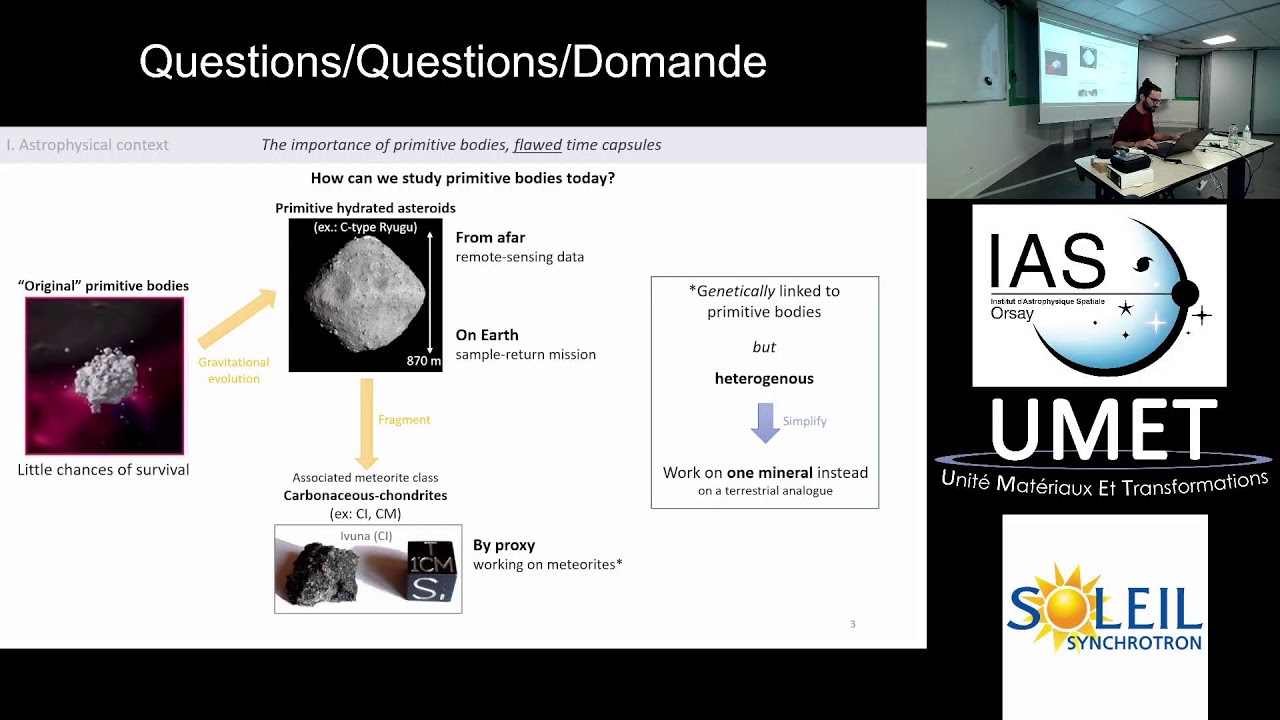The height and width of the screenshot is (720, 1280).
Task: Click 'Associated meteorite class' text
Action: coord(365,478)
